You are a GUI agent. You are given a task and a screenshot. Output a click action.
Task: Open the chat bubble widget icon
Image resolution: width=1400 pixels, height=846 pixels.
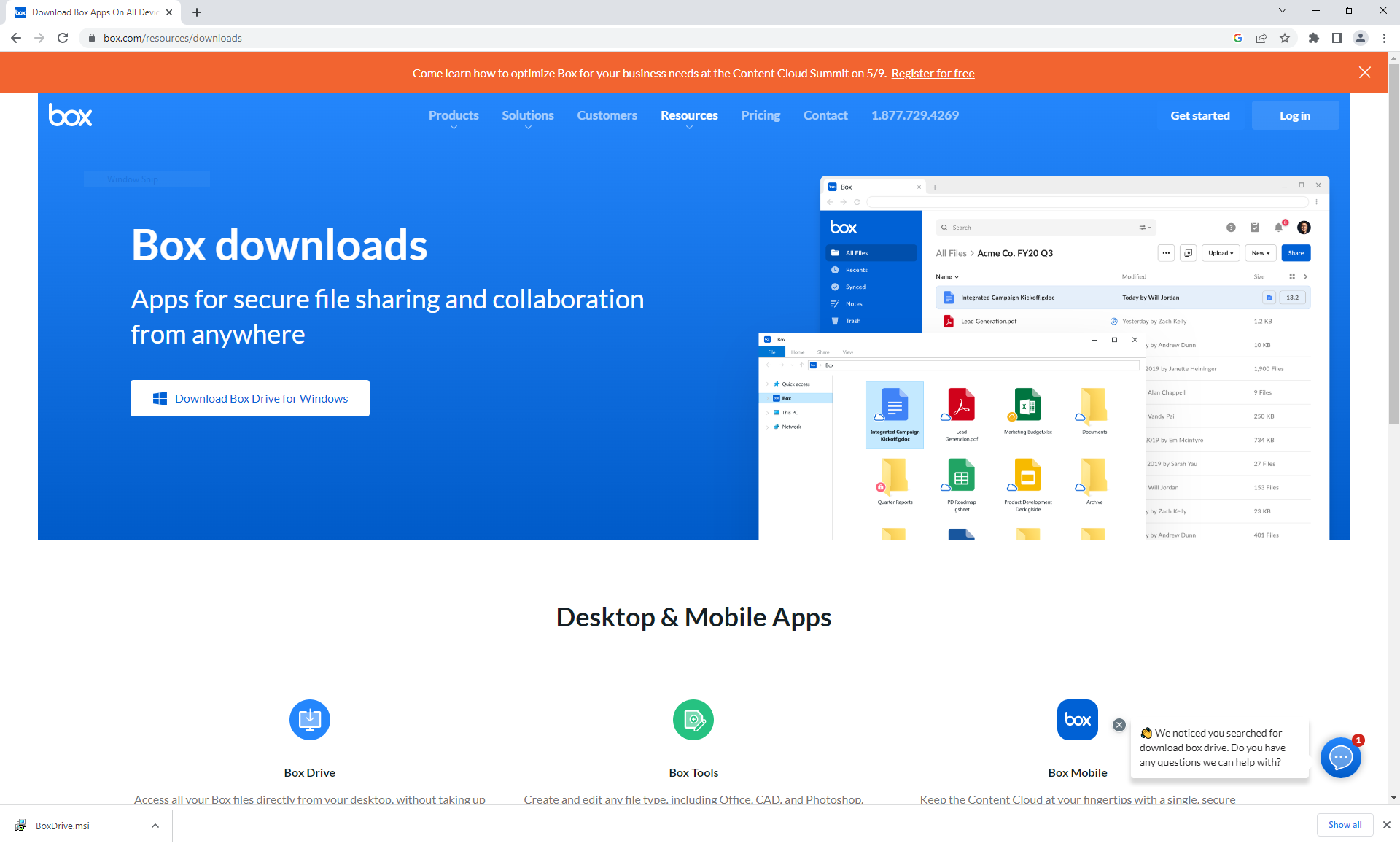pos(1340,758)
